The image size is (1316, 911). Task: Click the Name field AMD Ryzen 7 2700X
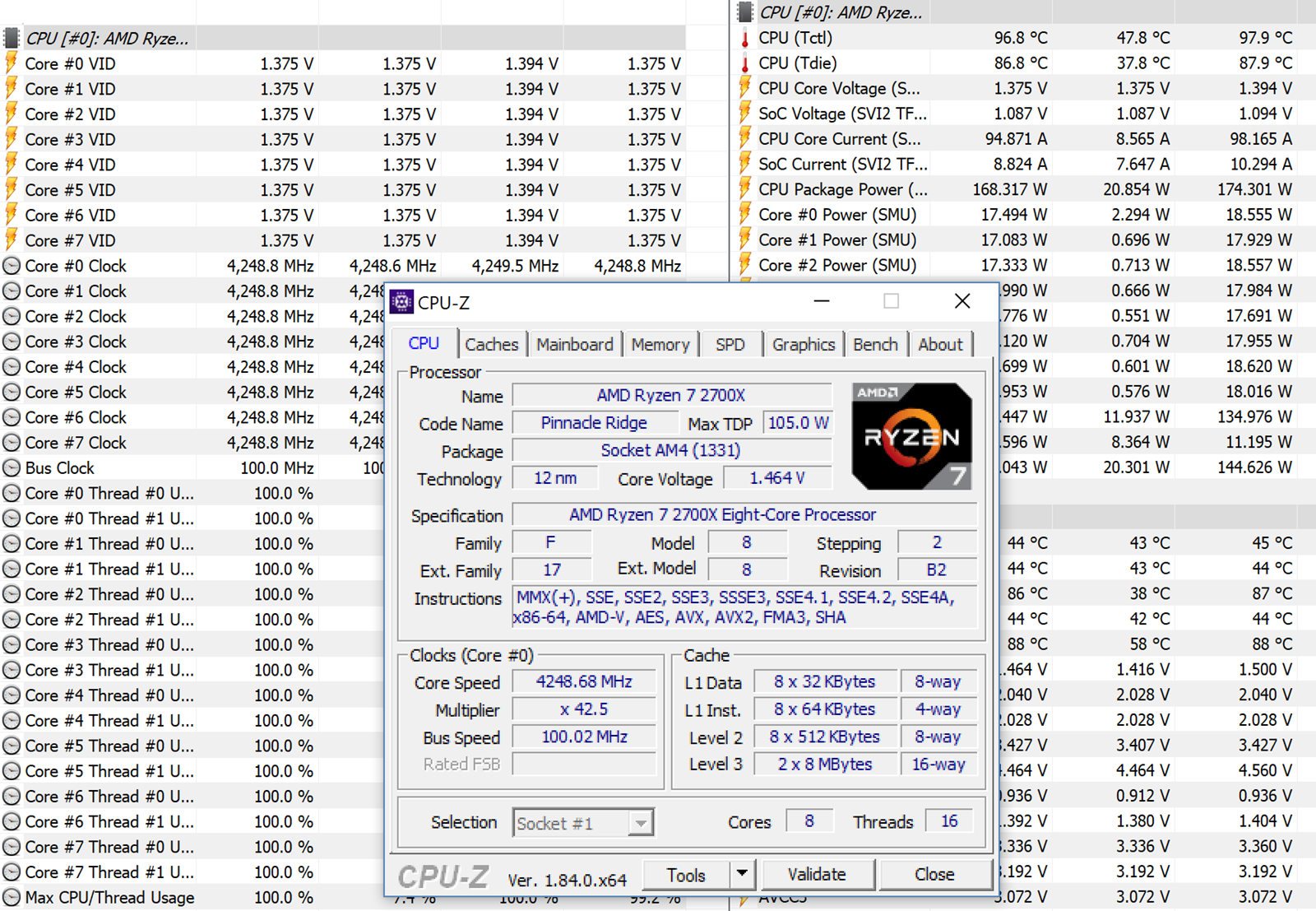coord(671,396)
